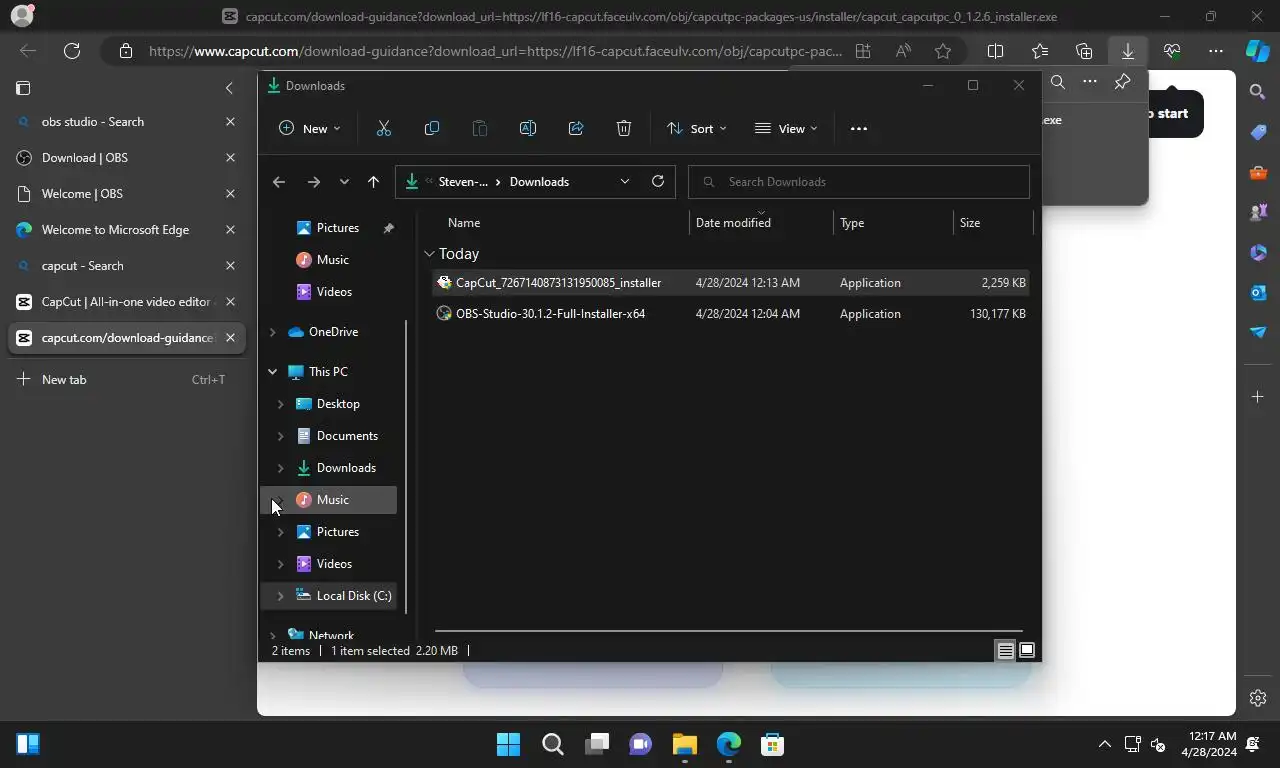Collapse This PC tree node
This screenshot has height=768, width=1280.
[x=273, y=372]
